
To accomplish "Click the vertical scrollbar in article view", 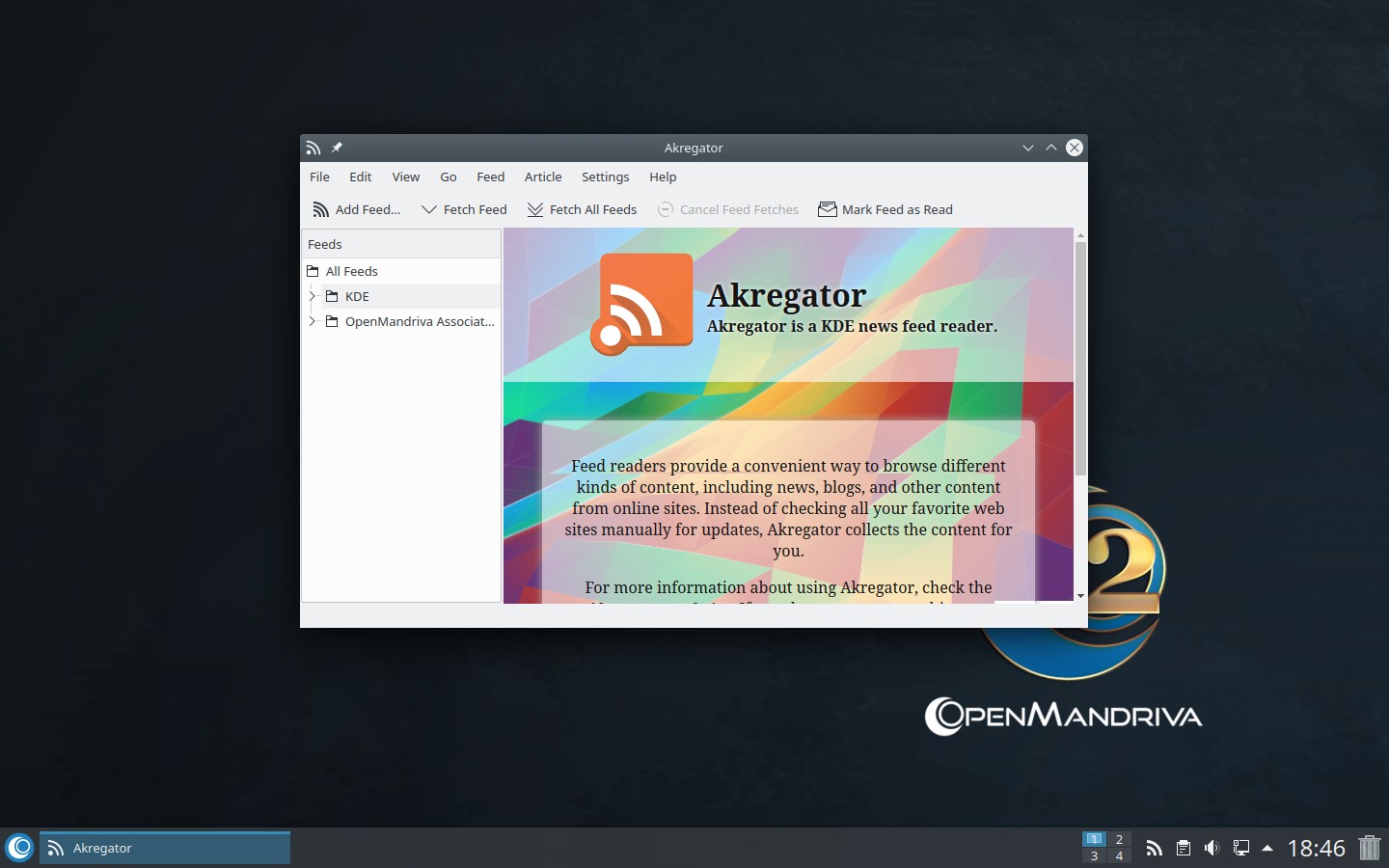I will click(1080, 359).
